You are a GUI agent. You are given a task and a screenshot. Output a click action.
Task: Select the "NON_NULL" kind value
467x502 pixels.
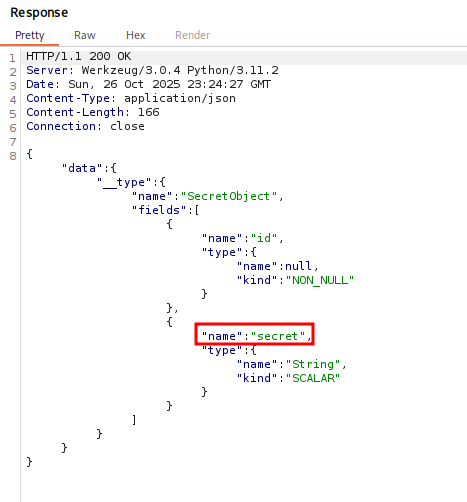319,280
